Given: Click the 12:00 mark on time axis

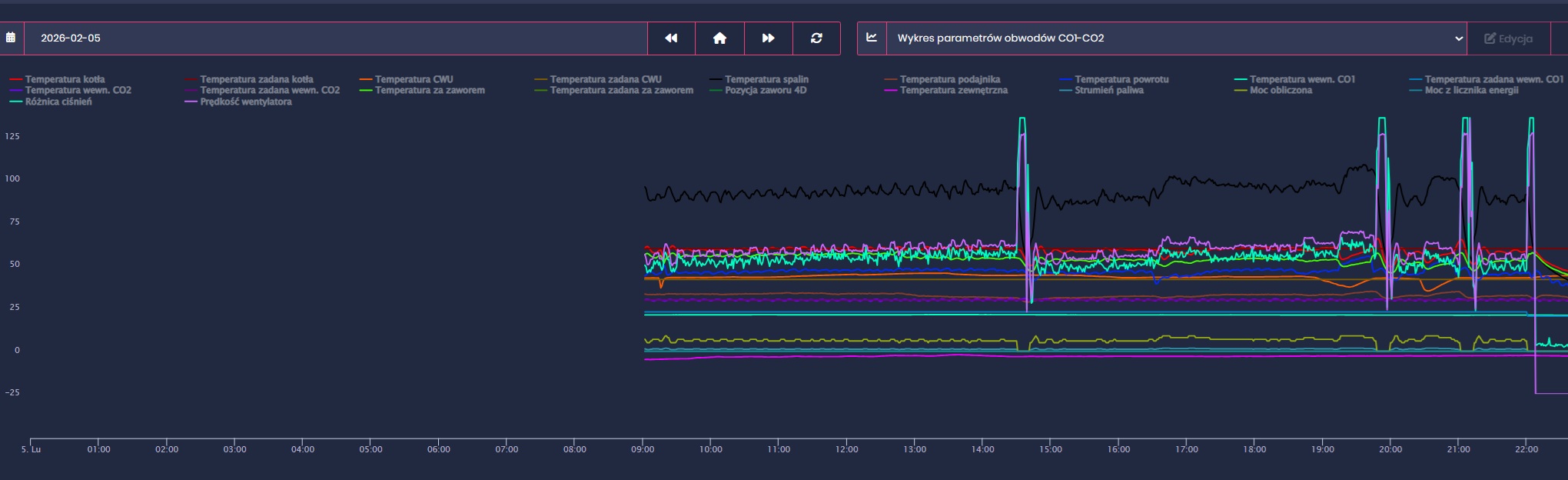Looking at the screenshot, I should [x=846, y=449].
